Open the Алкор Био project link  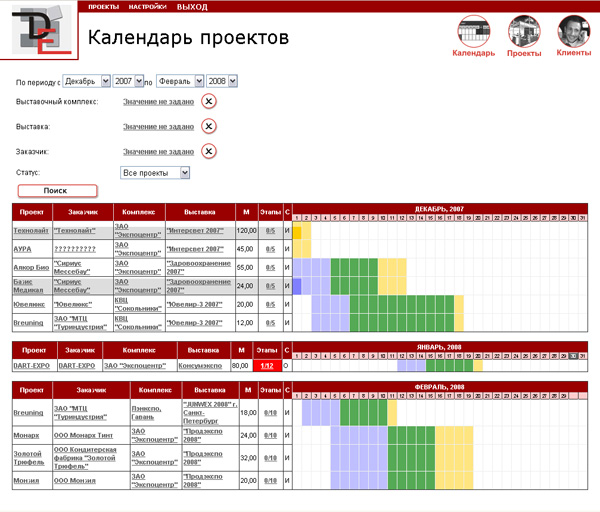pyautogui.click(x=31, y=267)
